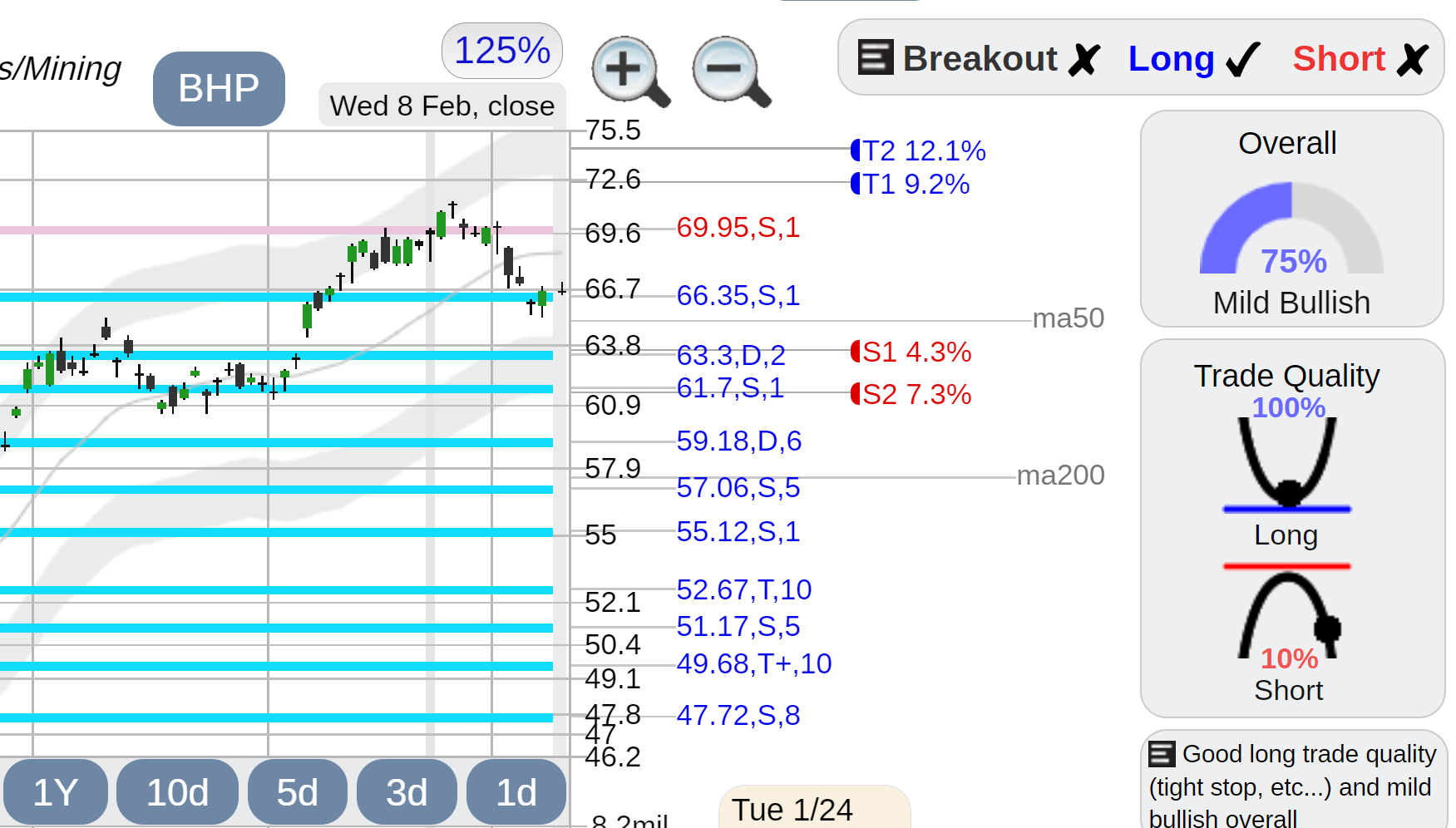Open the 125% zoom level selector
The width and height of the screenshot is (1456, 828).
pos(502,51)
